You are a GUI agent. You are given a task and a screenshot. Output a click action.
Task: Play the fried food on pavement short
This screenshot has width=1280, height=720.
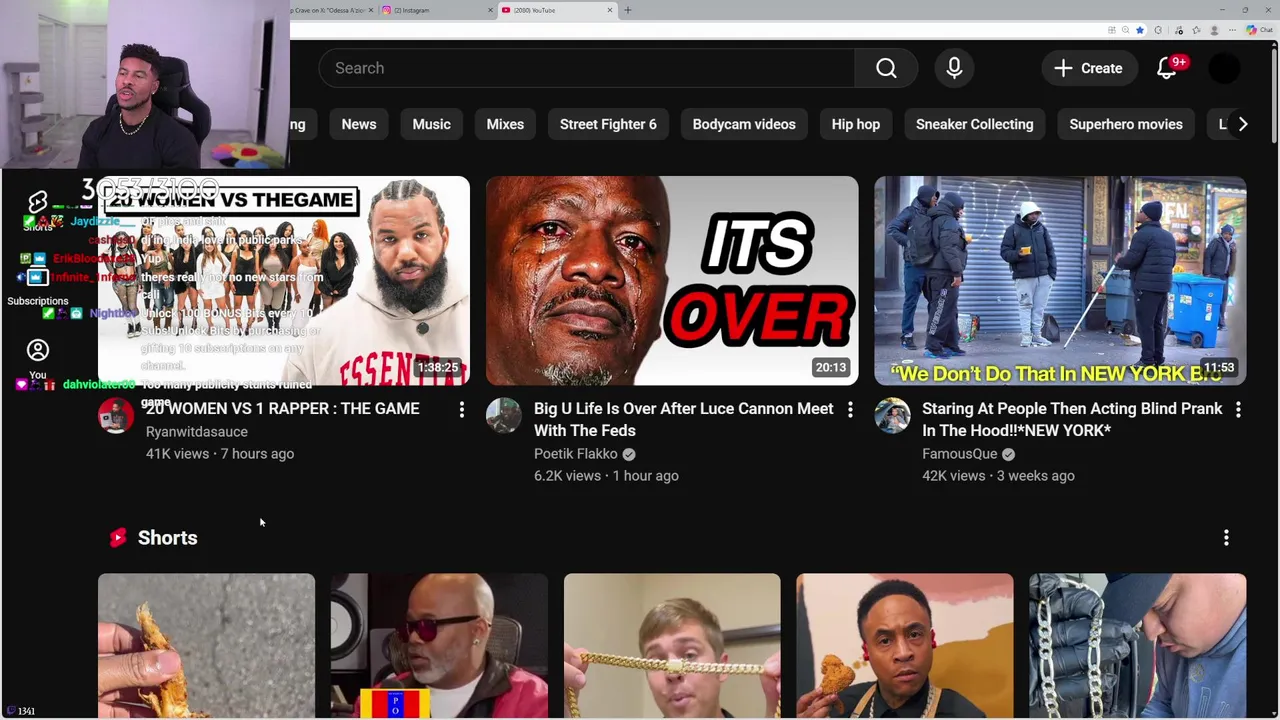pos(206,646)
